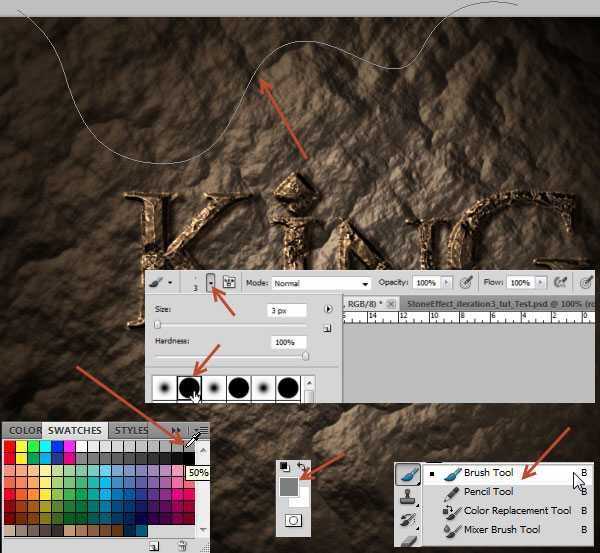Click the Opacity 100% input field

pos(425,284)
